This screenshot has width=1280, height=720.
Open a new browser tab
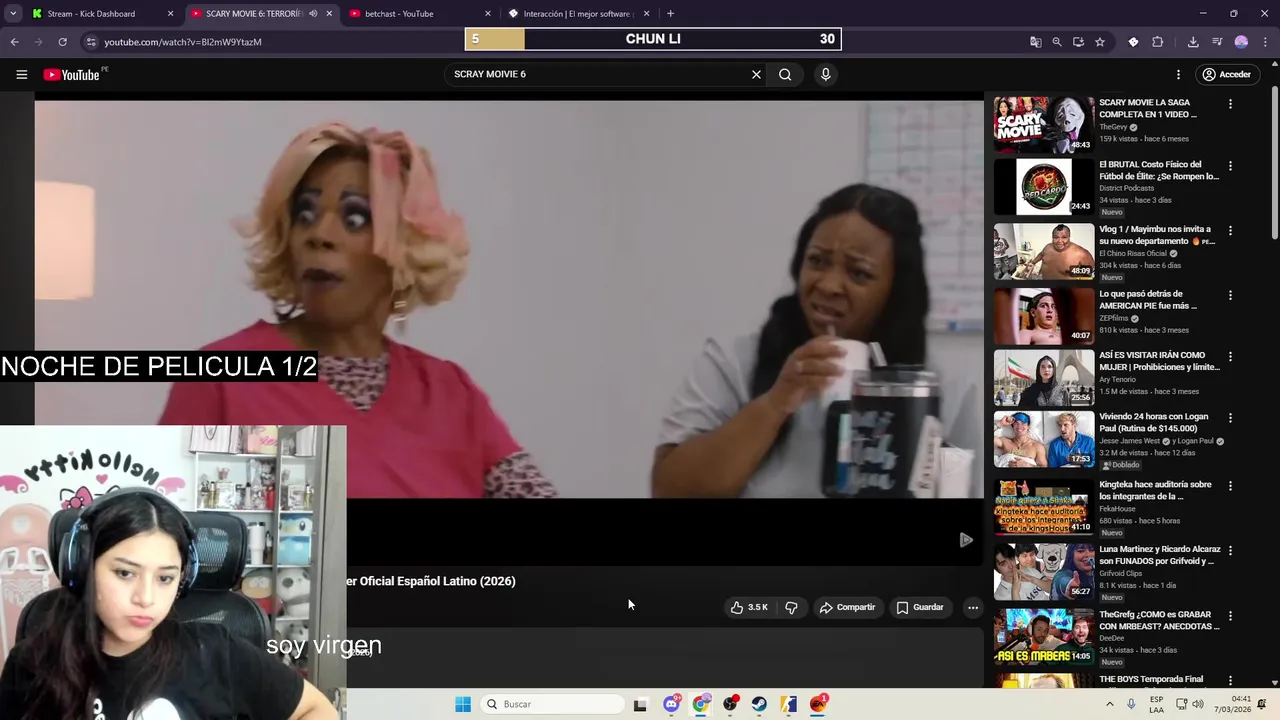[x=670, y=14]
